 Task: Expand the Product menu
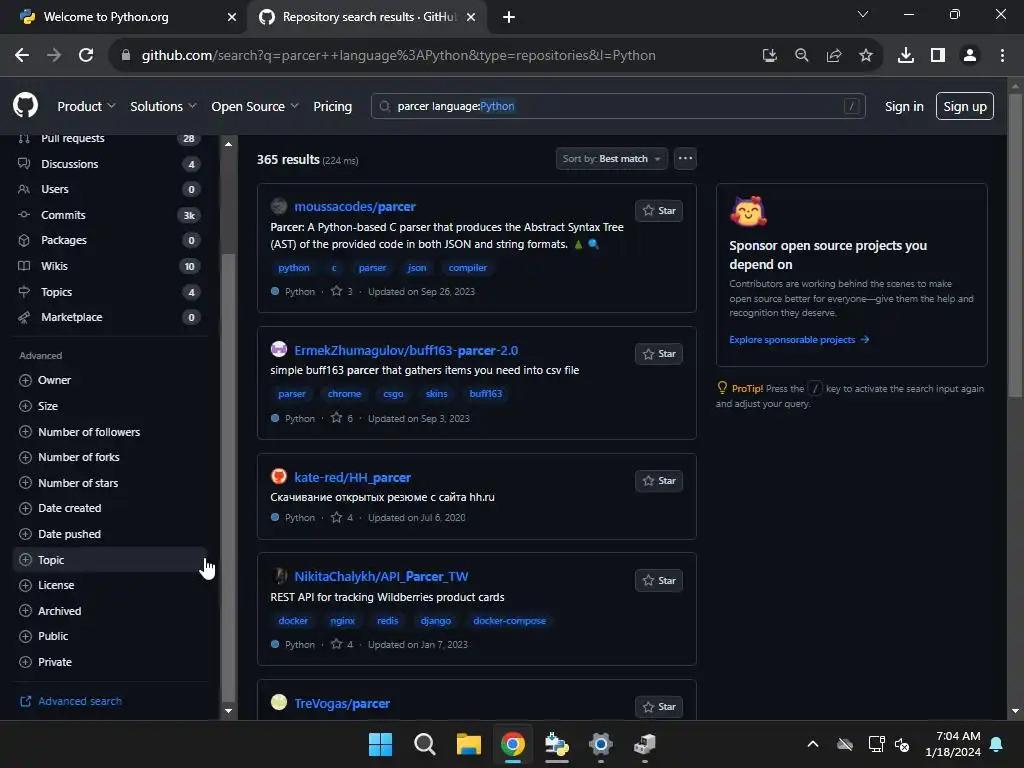click(x=86, y=106)
